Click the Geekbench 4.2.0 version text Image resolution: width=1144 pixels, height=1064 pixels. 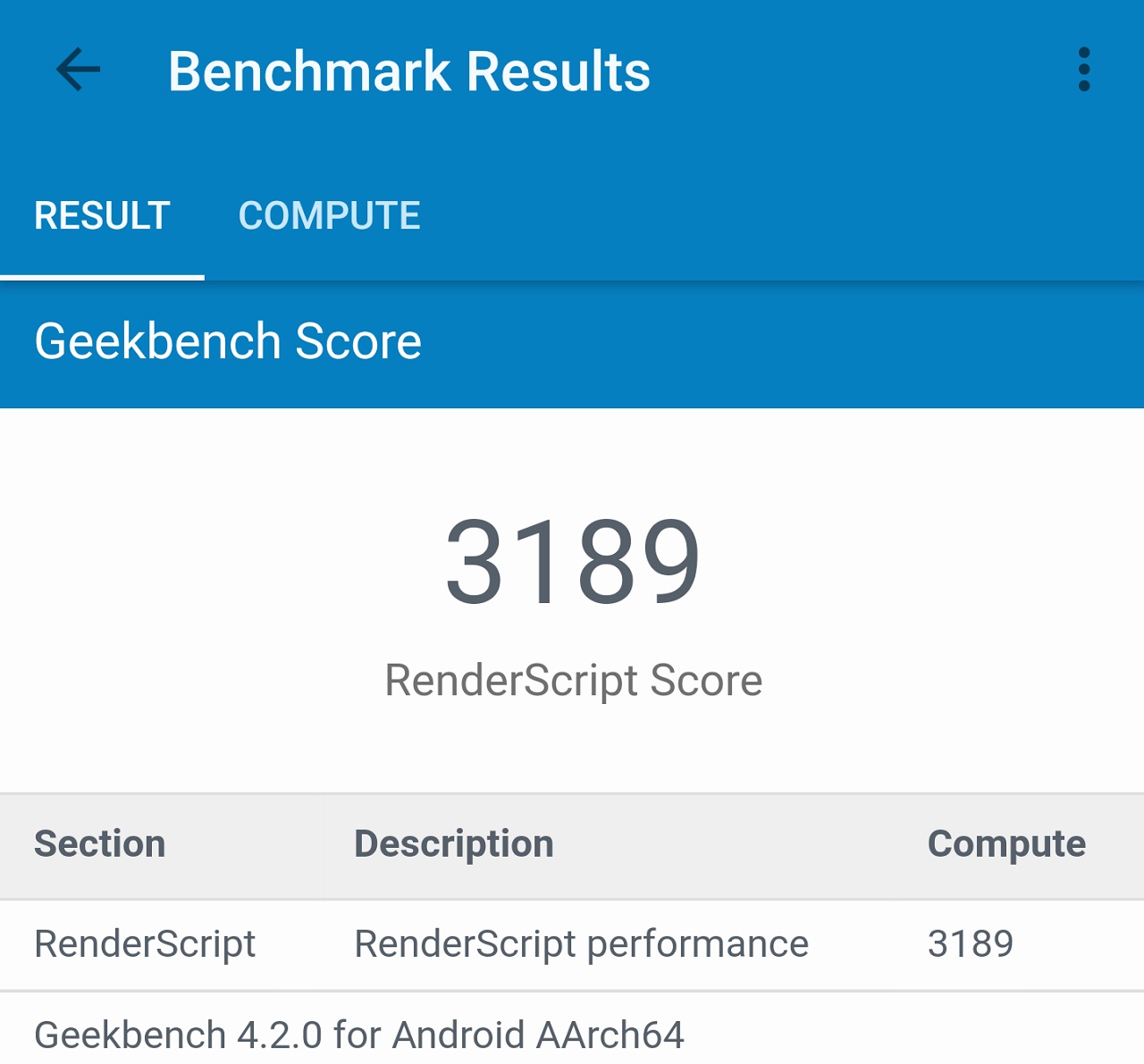point(179,1035)
